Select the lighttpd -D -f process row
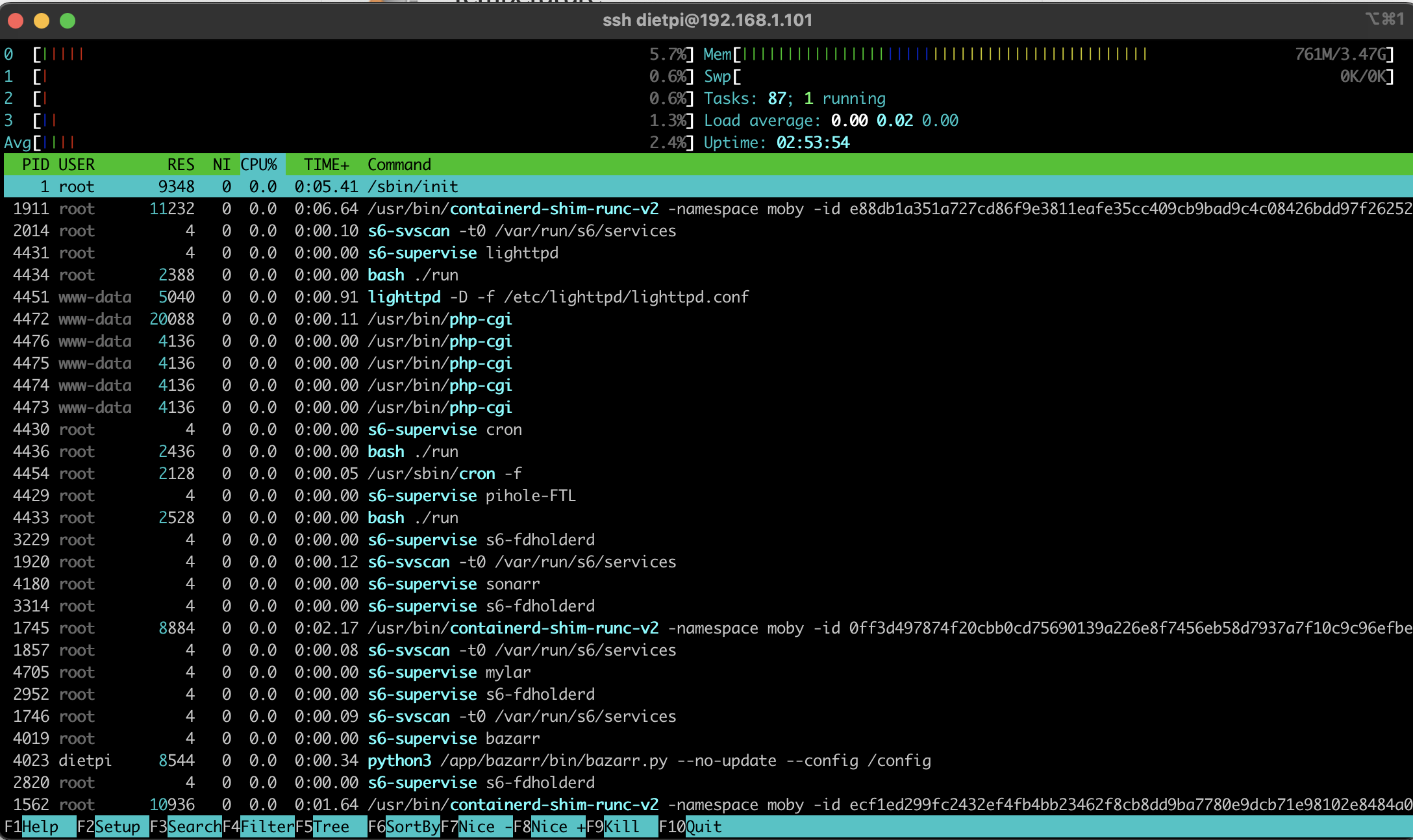Screen dimensions: 1413x840 coord(708,297)
